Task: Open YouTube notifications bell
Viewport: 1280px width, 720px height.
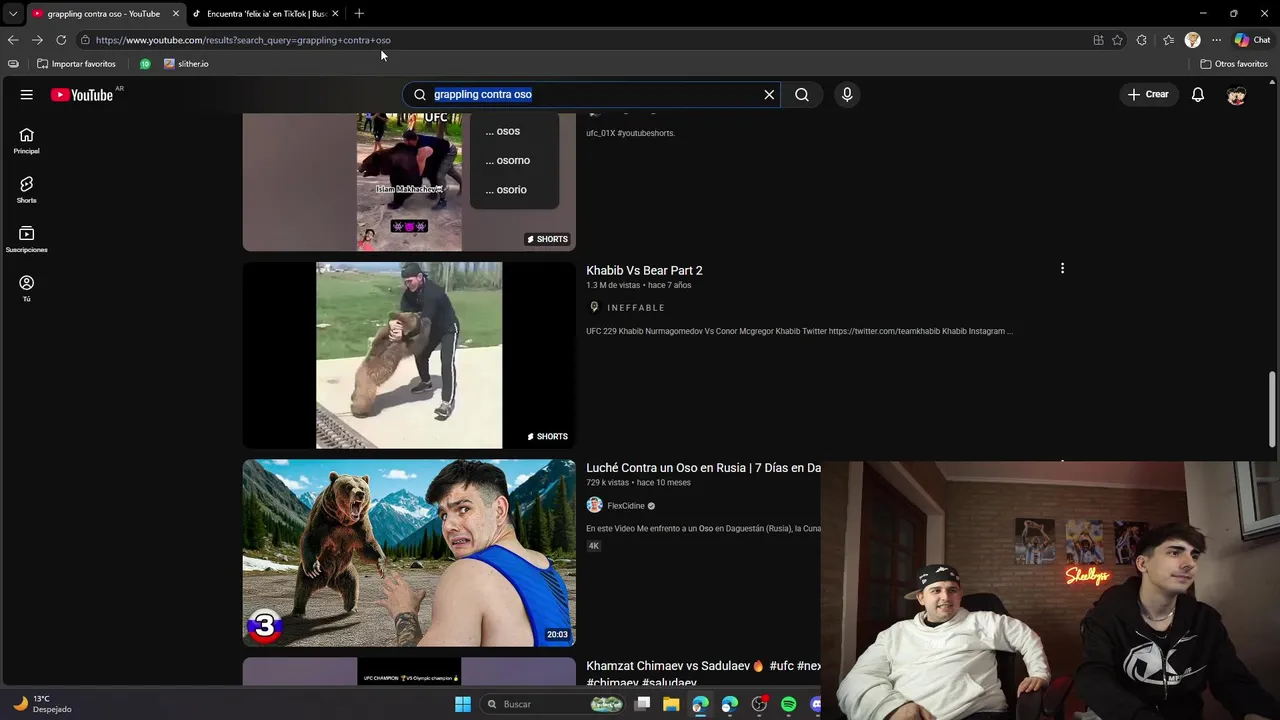Action: pos(1198,95)
